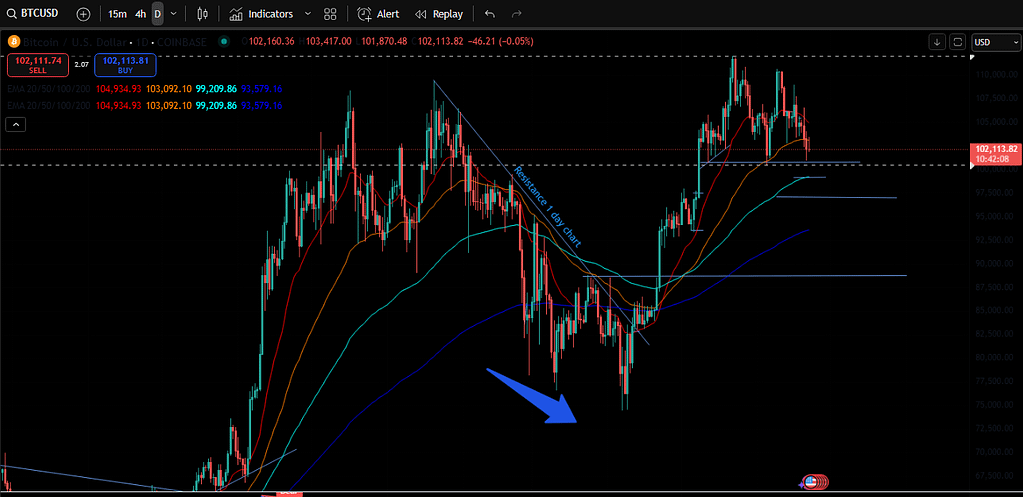Click the 80,000.00 price scale label

[x=996, y=357]
